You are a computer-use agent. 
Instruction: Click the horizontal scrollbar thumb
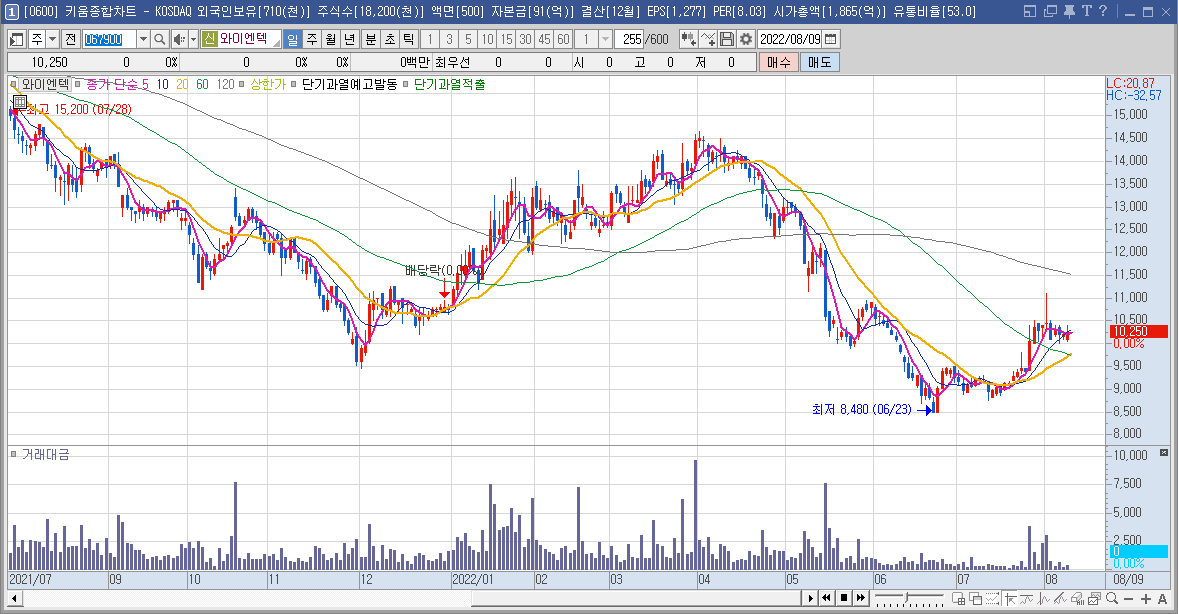click(636, 598)
